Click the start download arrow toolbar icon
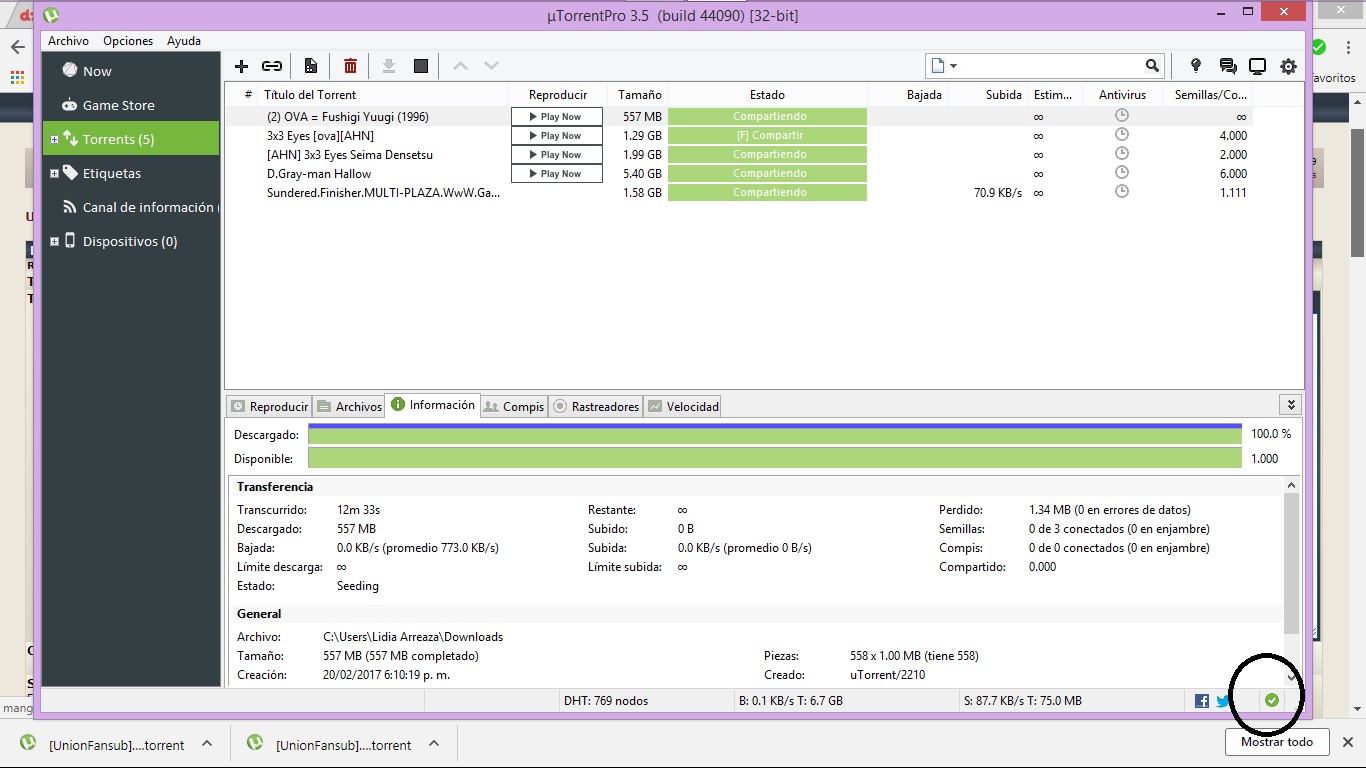Viewport: 1366px width, 768px height. 389,66
